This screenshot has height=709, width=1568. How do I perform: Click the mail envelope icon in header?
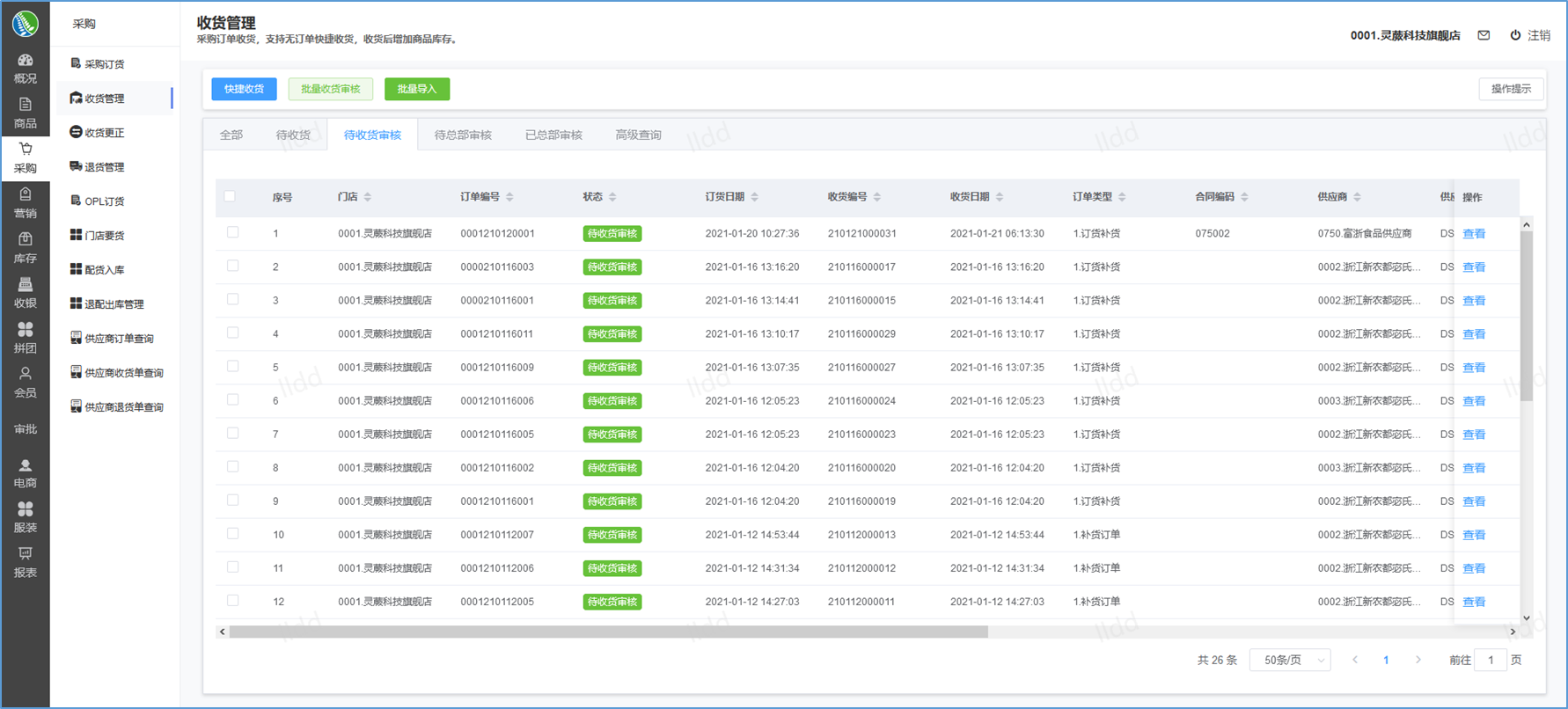(1484, 35)
